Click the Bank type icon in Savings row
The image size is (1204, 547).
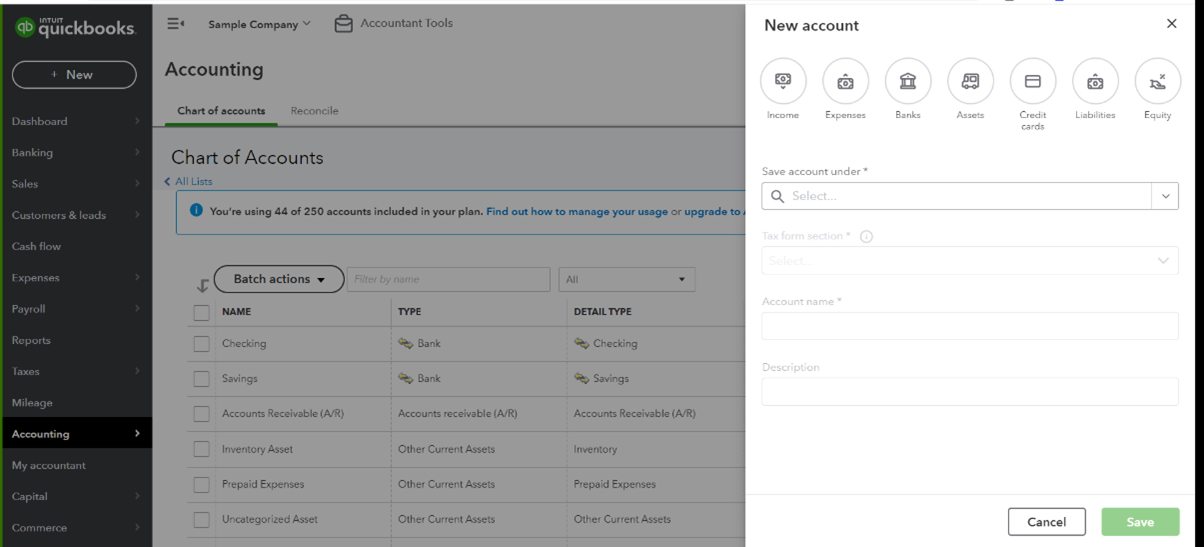tap(406, 378)
